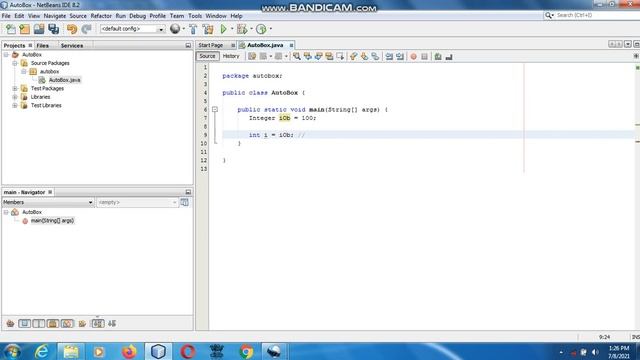Click the Redo arrow icon
The image size is (640, 360).
click(86, 29)
